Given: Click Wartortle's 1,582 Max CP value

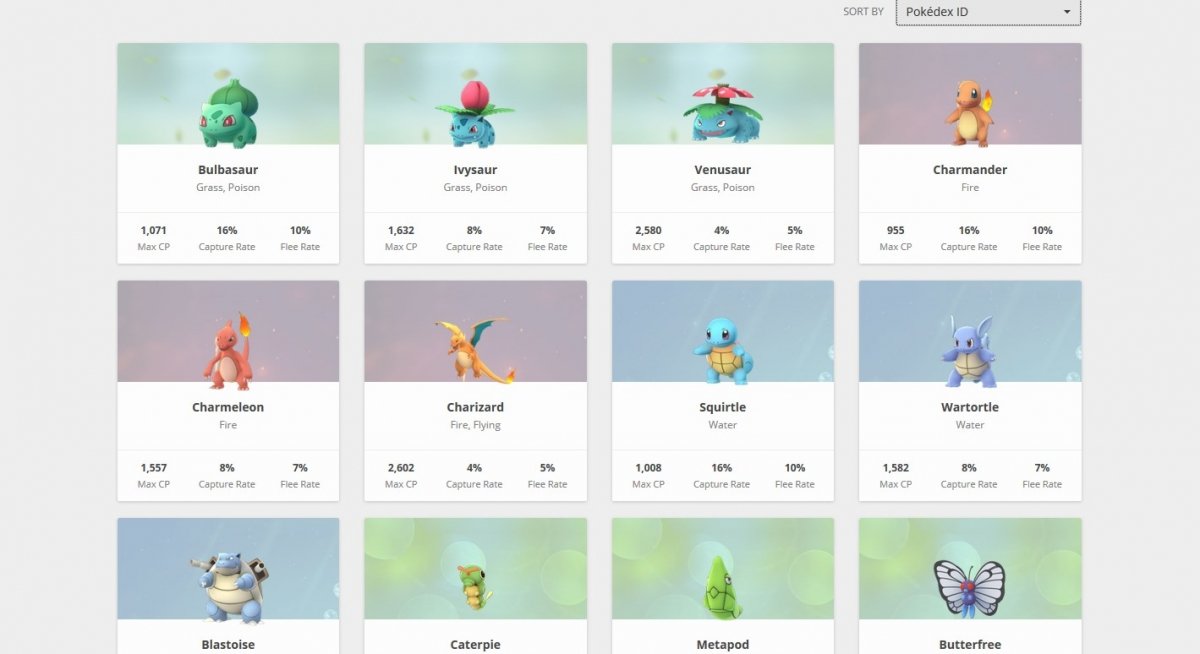Looking at the screenshot, I should click(895, 468).
